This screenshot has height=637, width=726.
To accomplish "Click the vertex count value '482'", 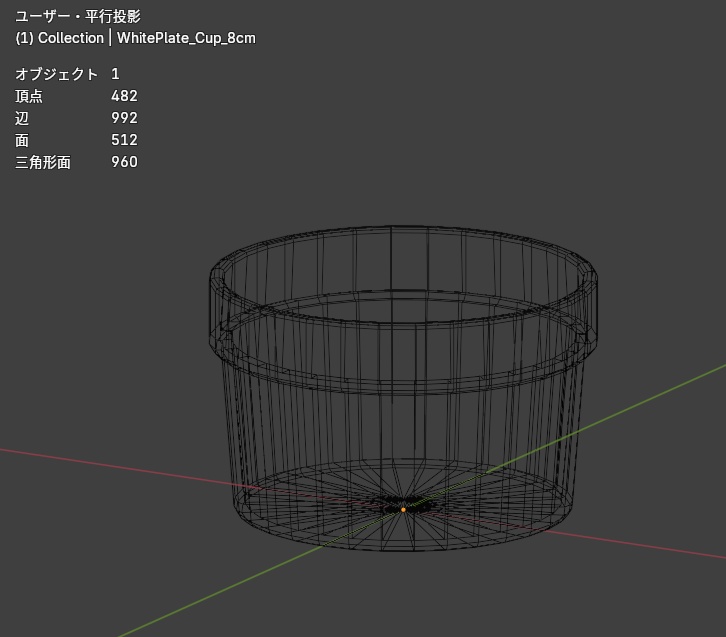I will (124, 96).
